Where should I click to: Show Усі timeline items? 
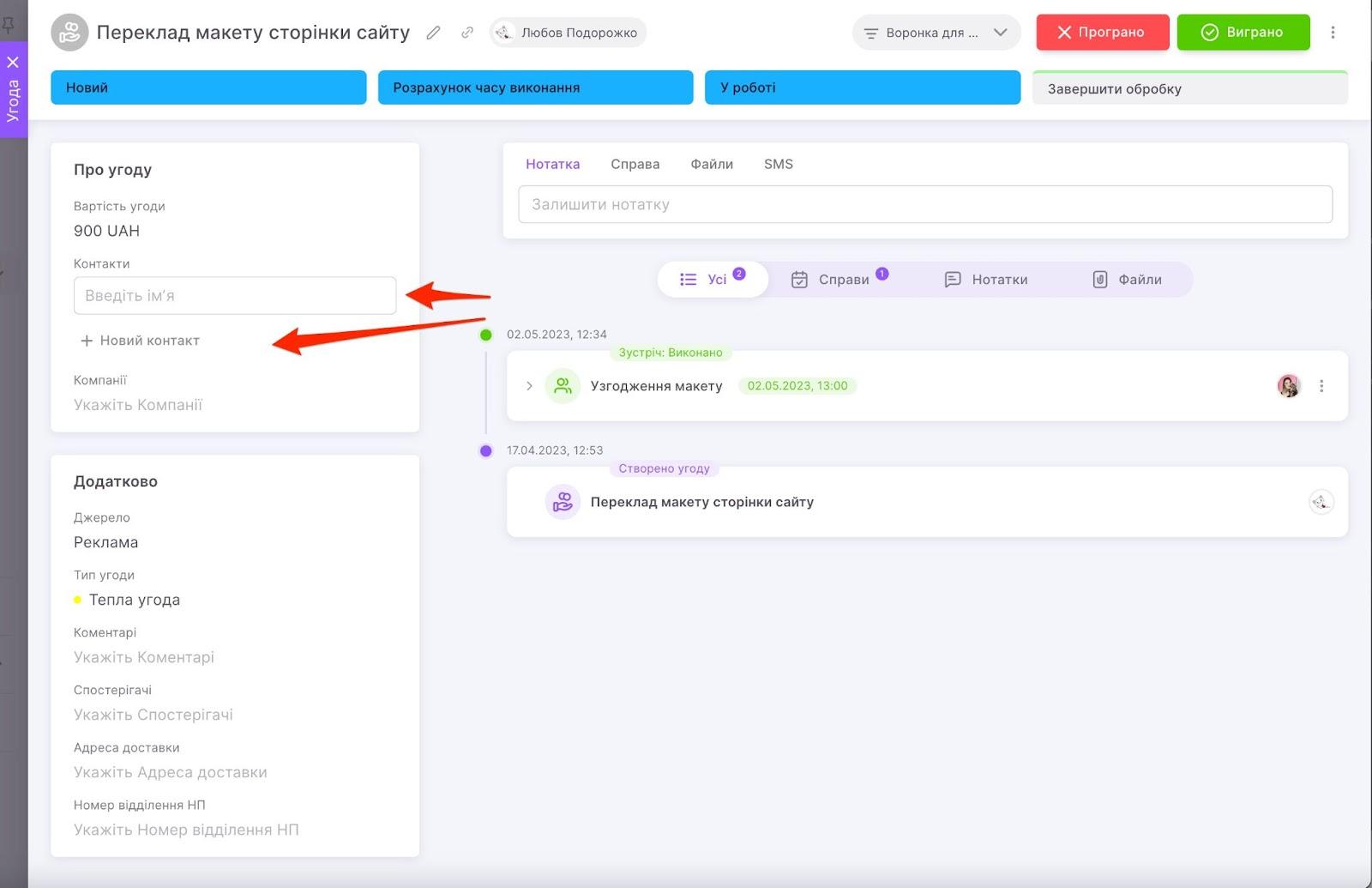coord(713,280)
